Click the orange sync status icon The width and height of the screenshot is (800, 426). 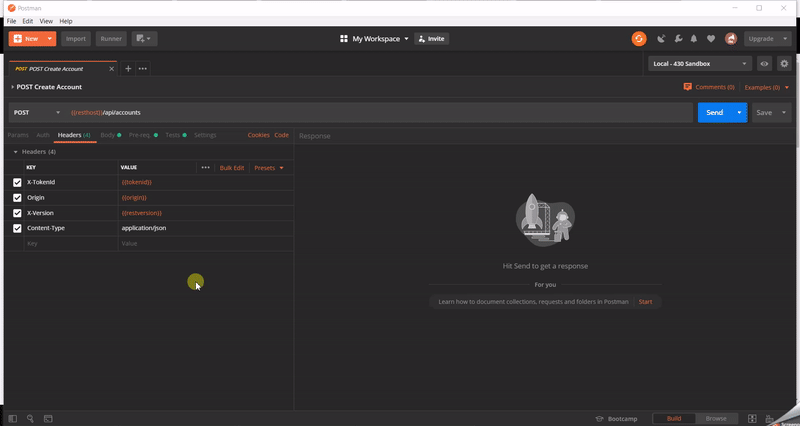coord(639,39)
